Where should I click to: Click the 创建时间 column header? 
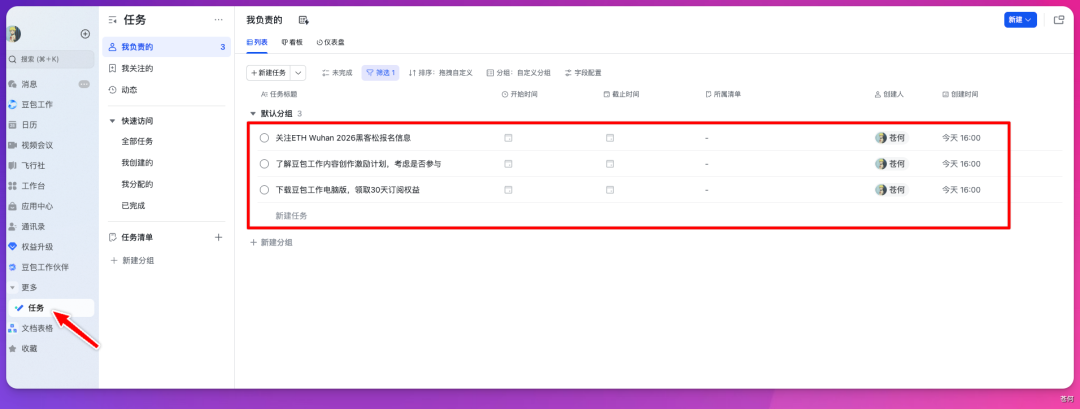(960, 94)
